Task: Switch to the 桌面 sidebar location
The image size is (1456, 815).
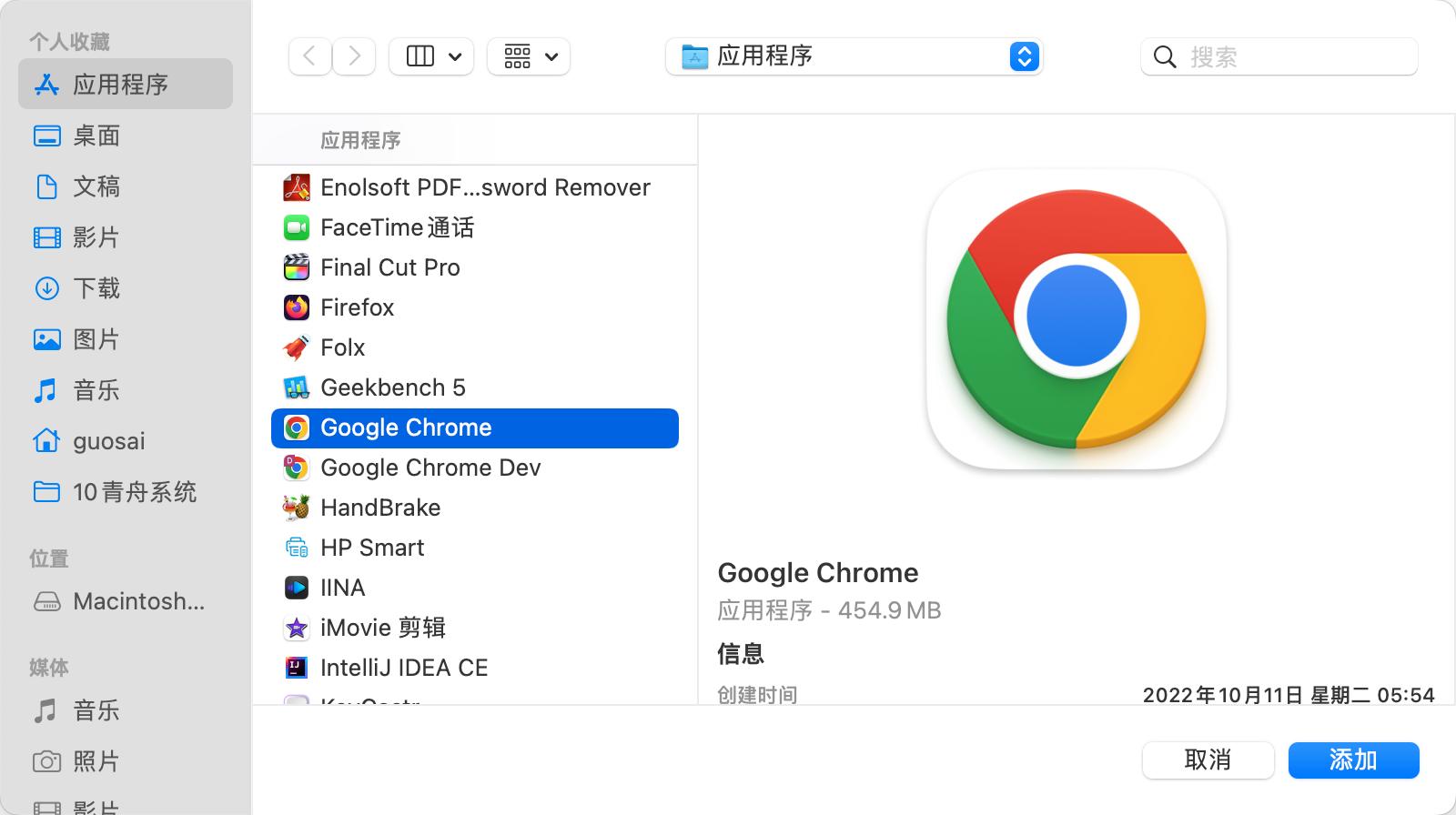Action: pos(97,136)
